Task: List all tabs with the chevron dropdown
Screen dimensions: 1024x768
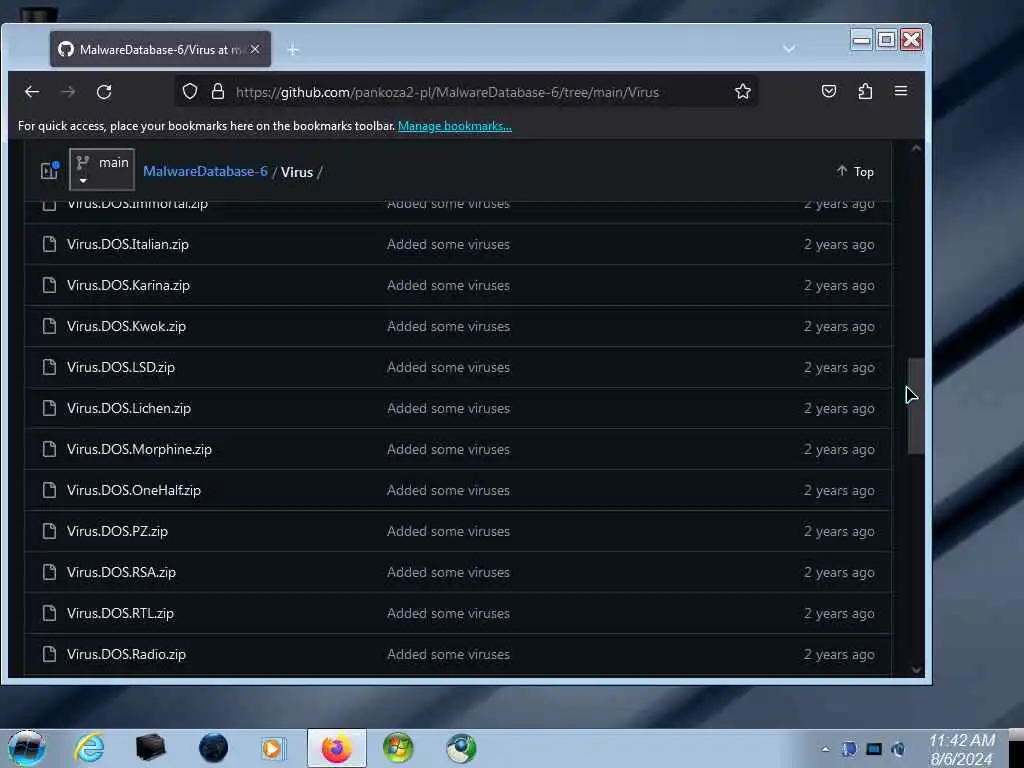Action: click(789, 49)
